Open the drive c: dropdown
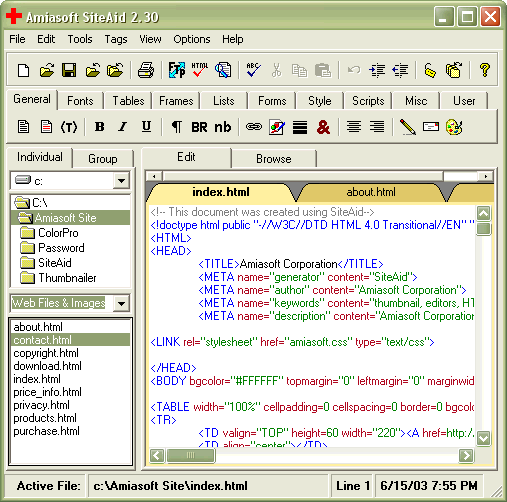Screen dimensions: 507x502 pyautogui.click(x=121, y=181)
